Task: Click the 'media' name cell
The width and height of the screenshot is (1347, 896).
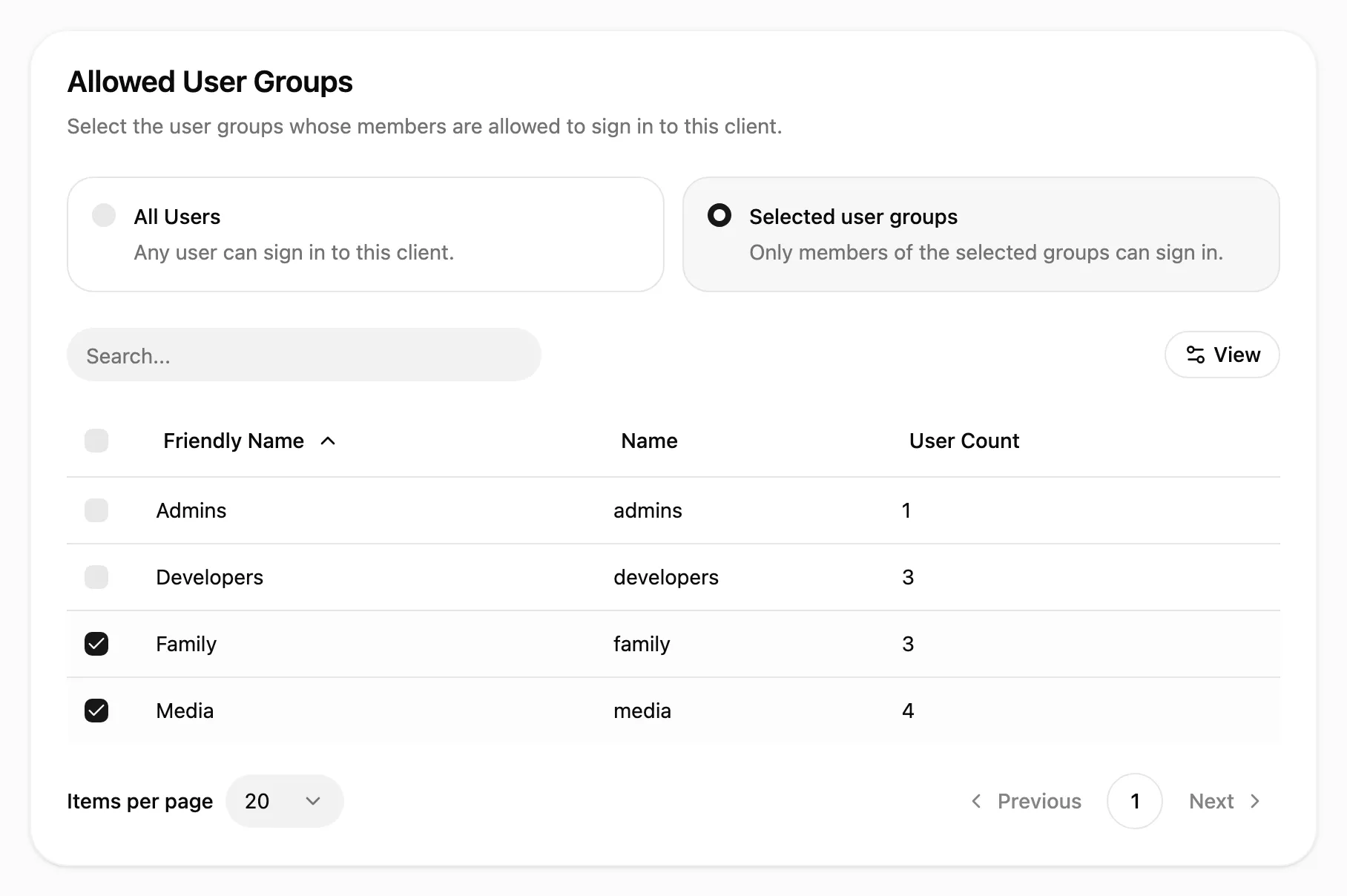Action: [x=642, y=711]
